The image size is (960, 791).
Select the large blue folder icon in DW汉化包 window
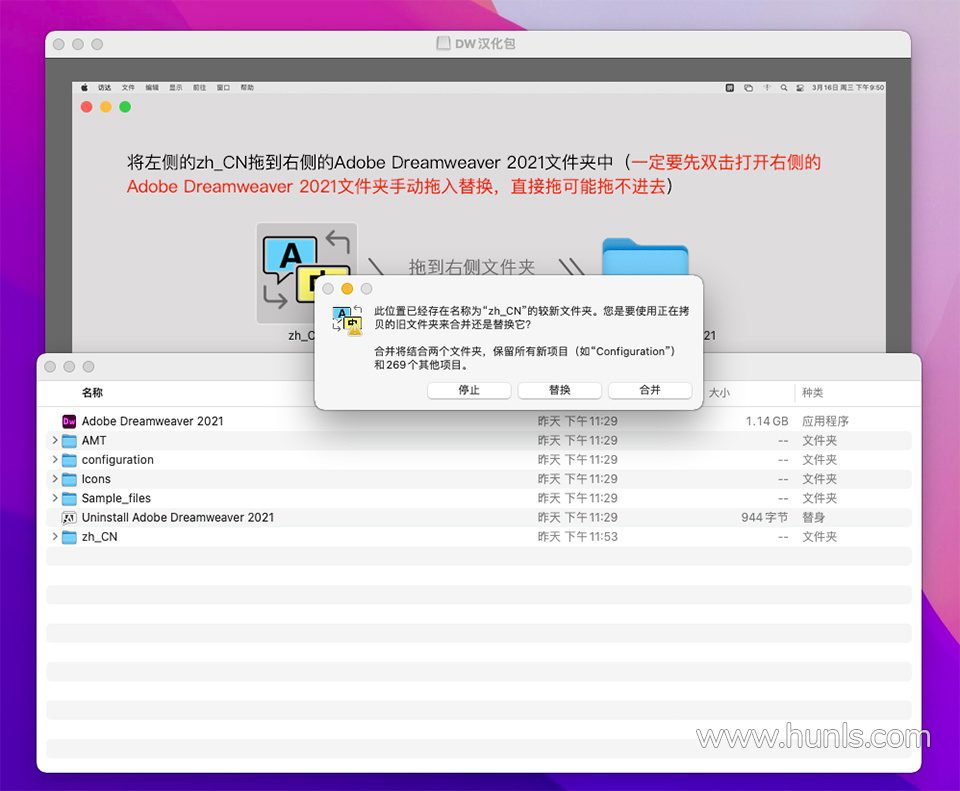645,258
